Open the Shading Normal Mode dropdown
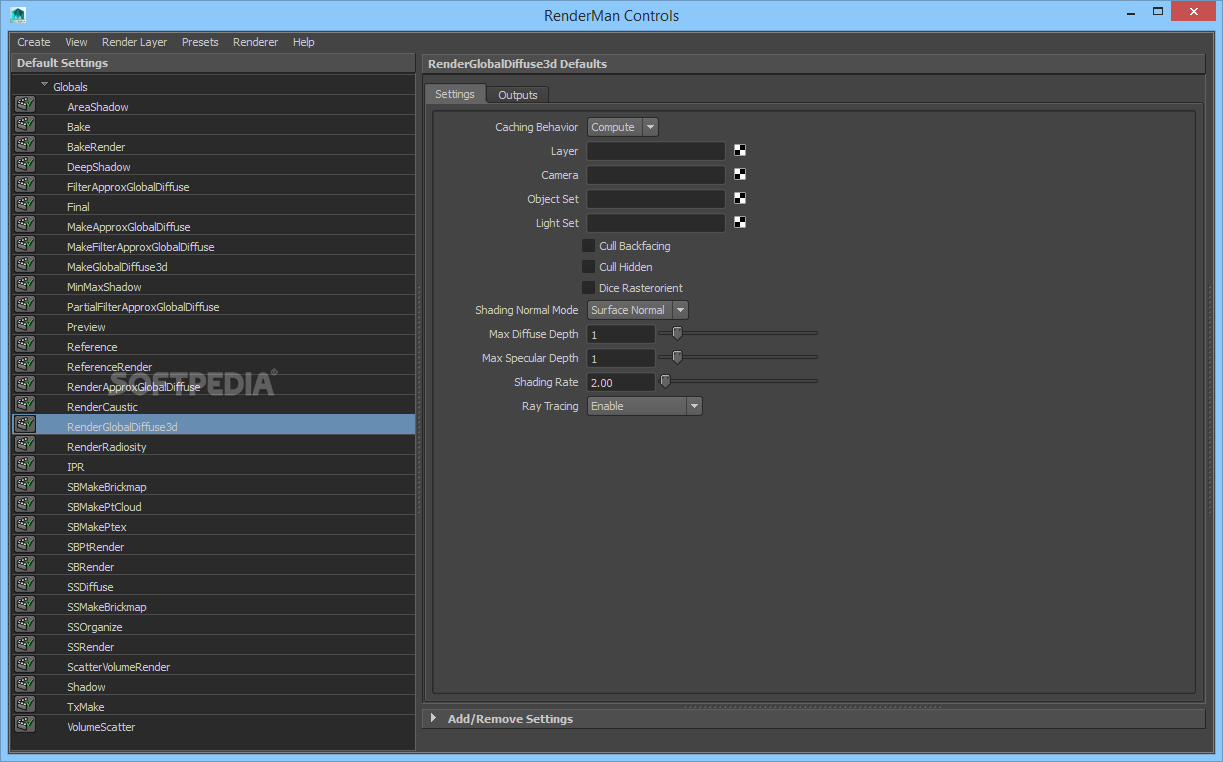The image size is (1223, 762). click(638, 310)
